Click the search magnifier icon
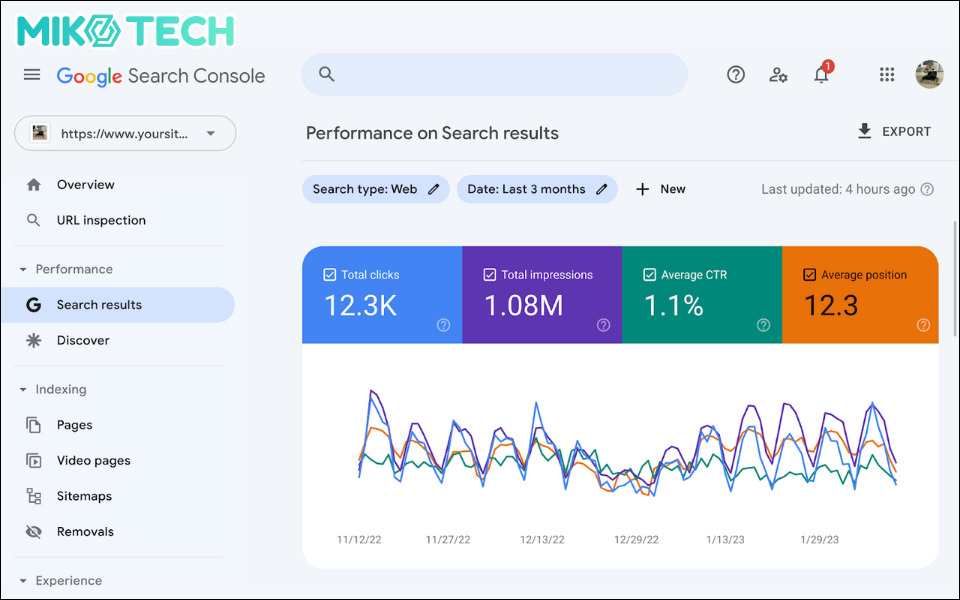Screen dimensions: 960x600 [x=326, y=74]
